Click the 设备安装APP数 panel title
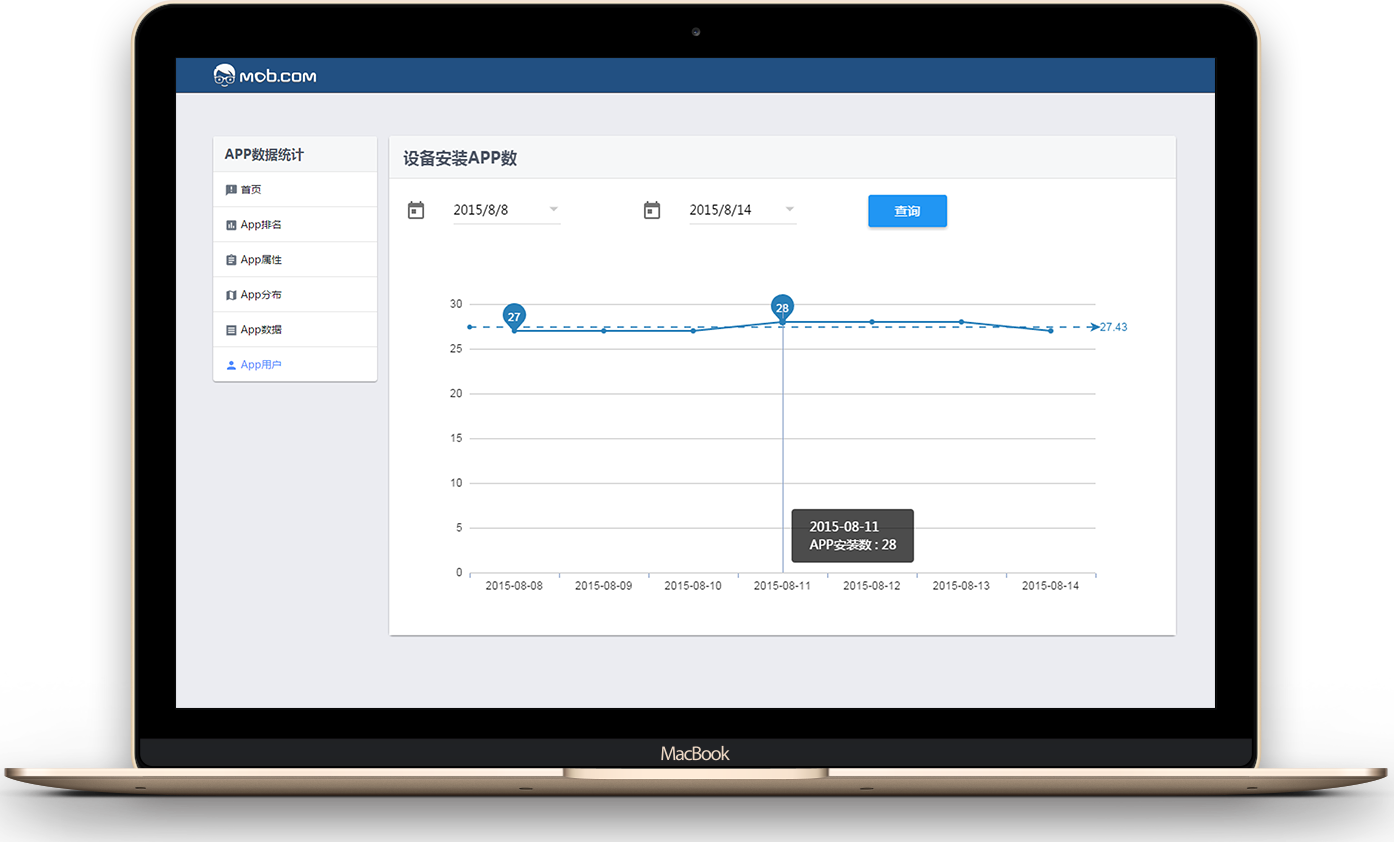Screen dimensions: 1394x842 460,158
